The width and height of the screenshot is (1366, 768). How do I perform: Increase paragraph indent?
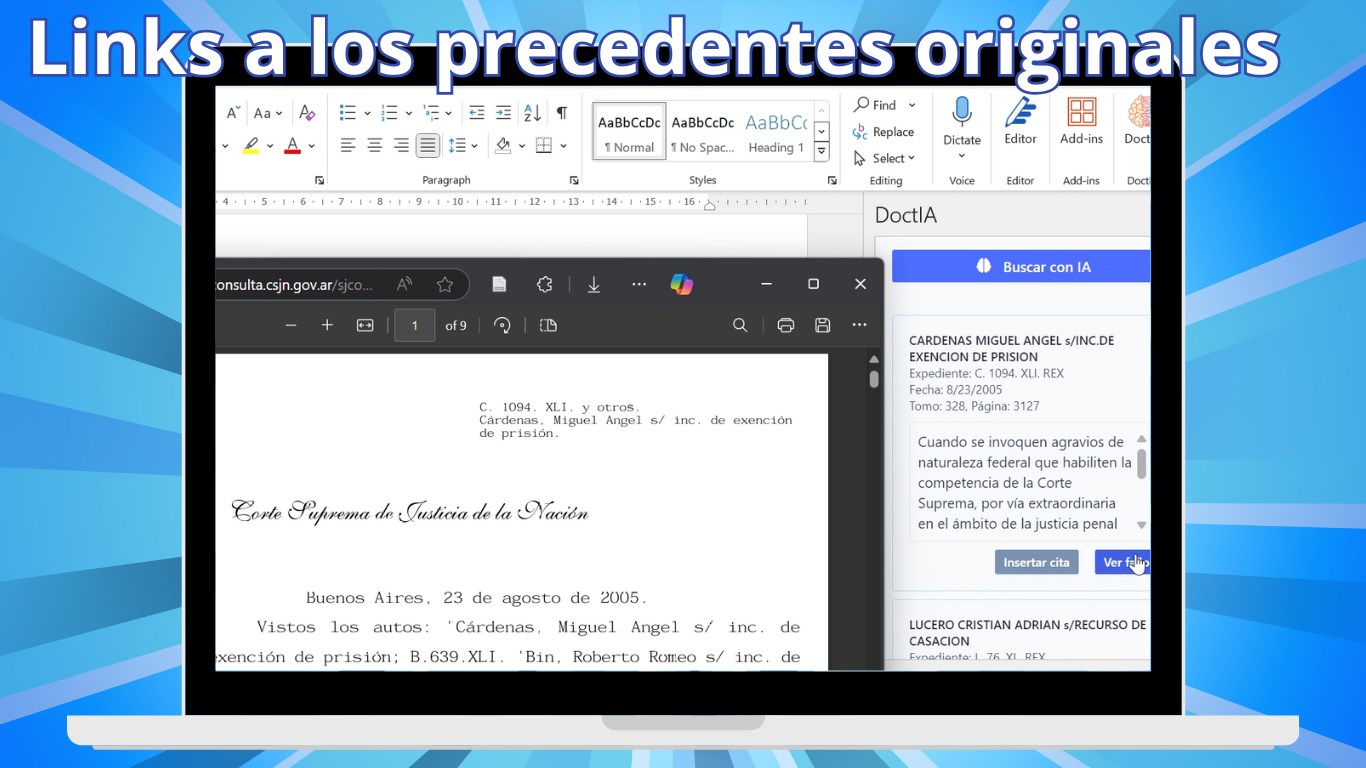pos(503,113)
